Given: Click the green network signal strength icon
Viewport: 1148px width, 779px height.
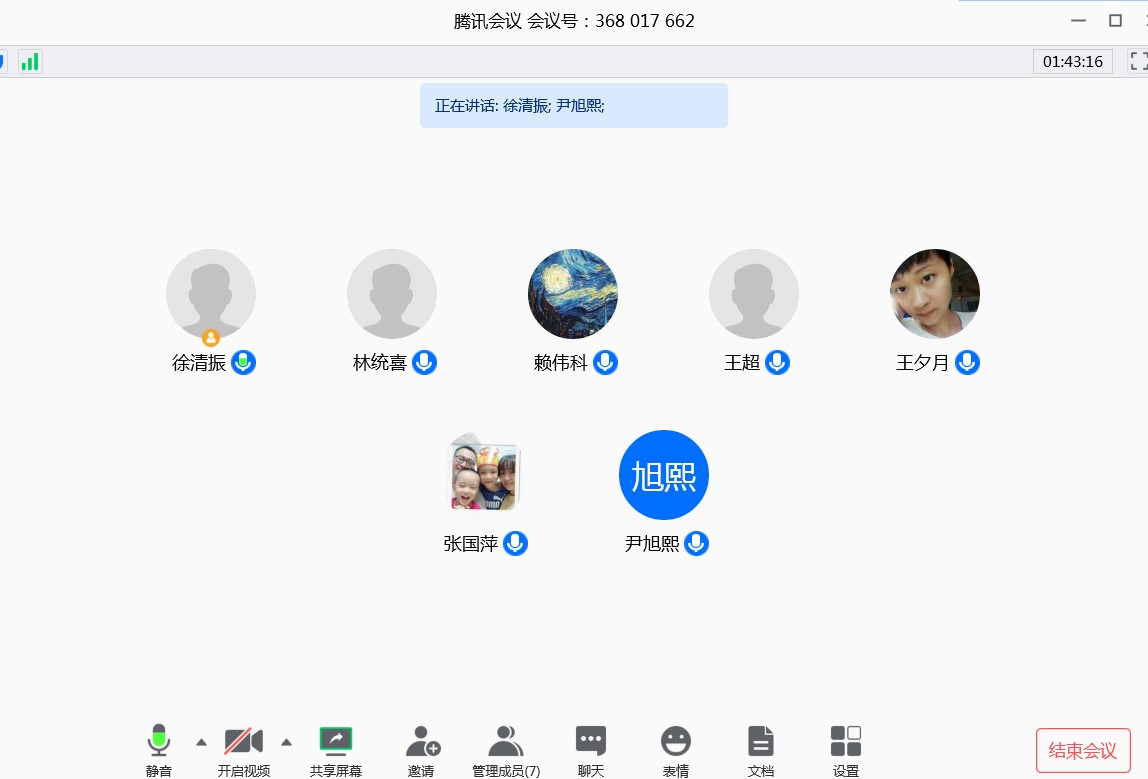Looking at the screenshot, I should pyautogui.click(x=30, y=62).
